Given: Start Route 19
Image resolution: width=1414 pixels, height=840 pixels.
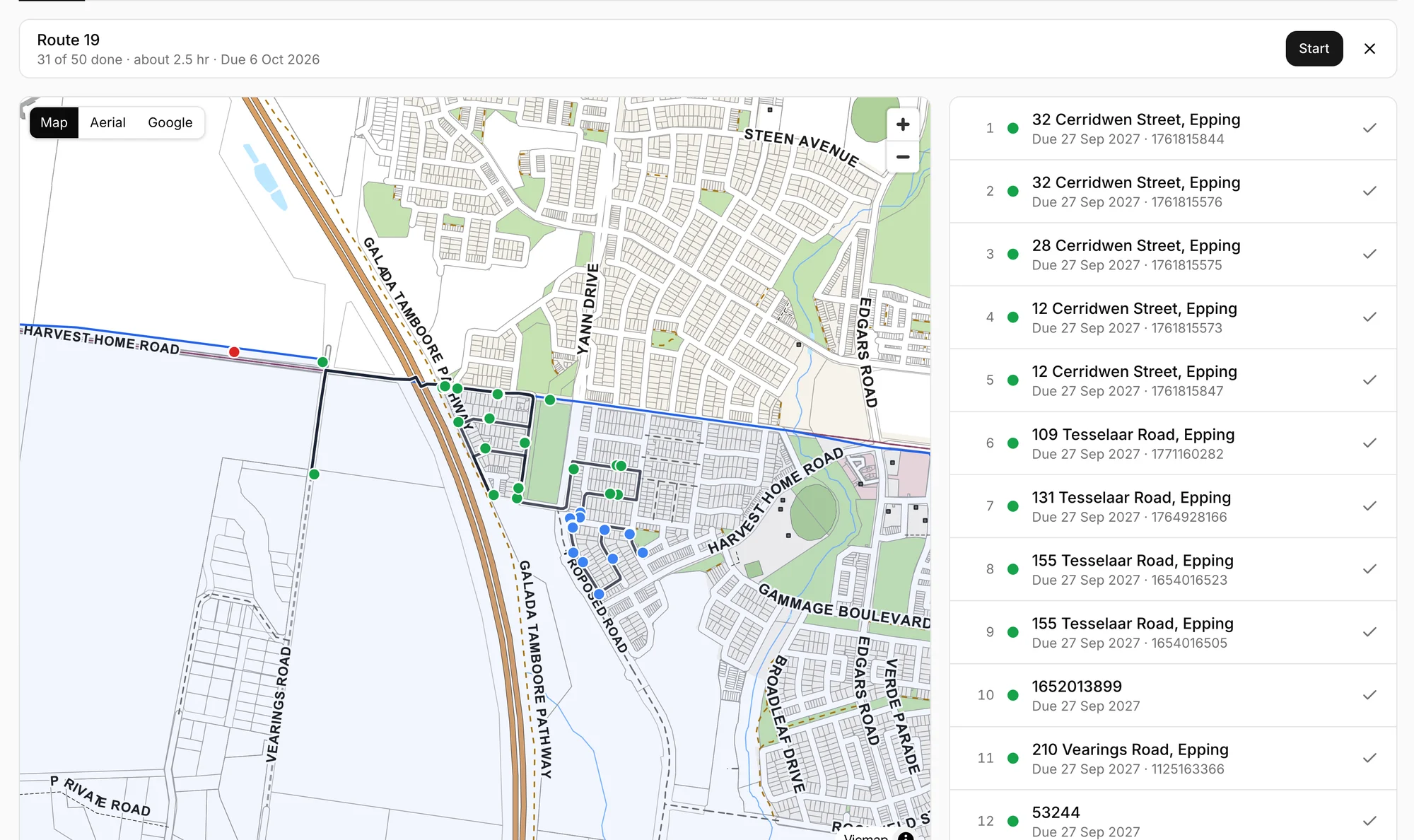Looking at the screenshot, I should click(x=1314, y=49).
